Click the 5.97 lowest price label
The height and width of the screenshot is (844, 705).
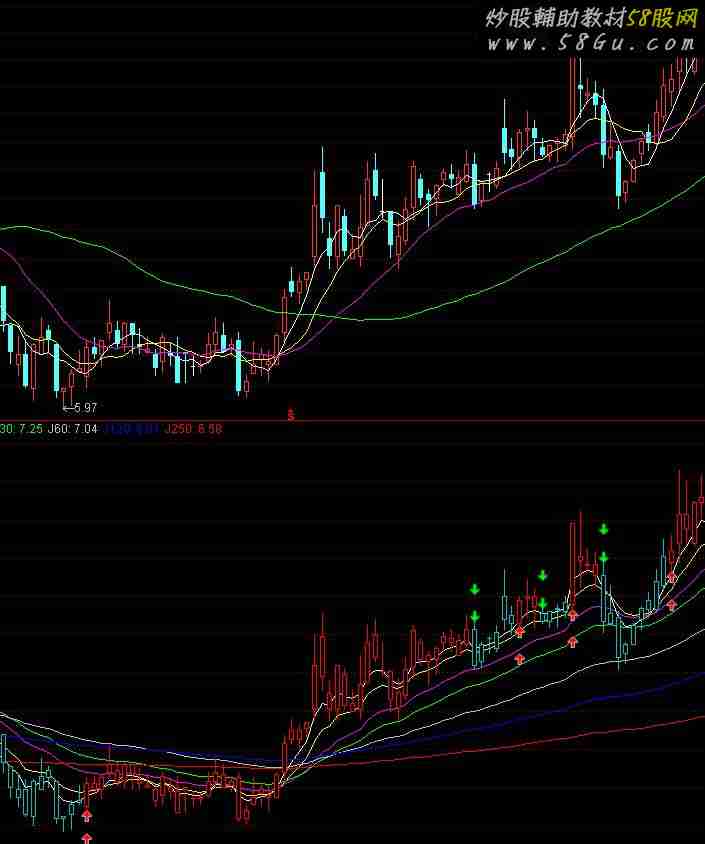coord(85,408)
